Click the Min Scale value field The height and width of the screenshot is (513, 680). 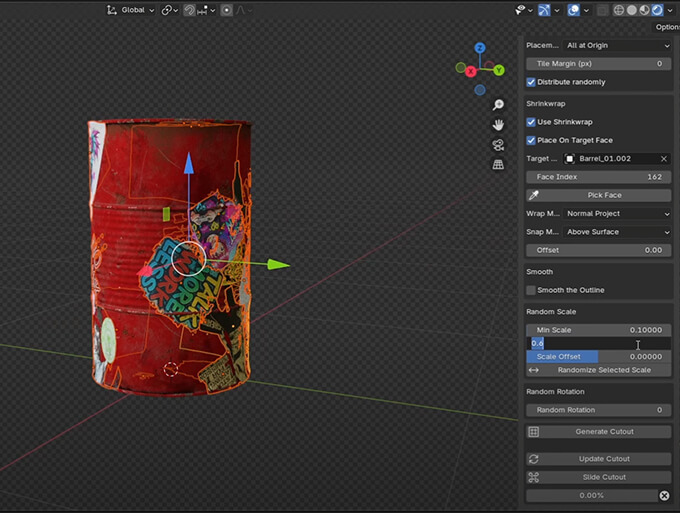(x=598, y=330)
